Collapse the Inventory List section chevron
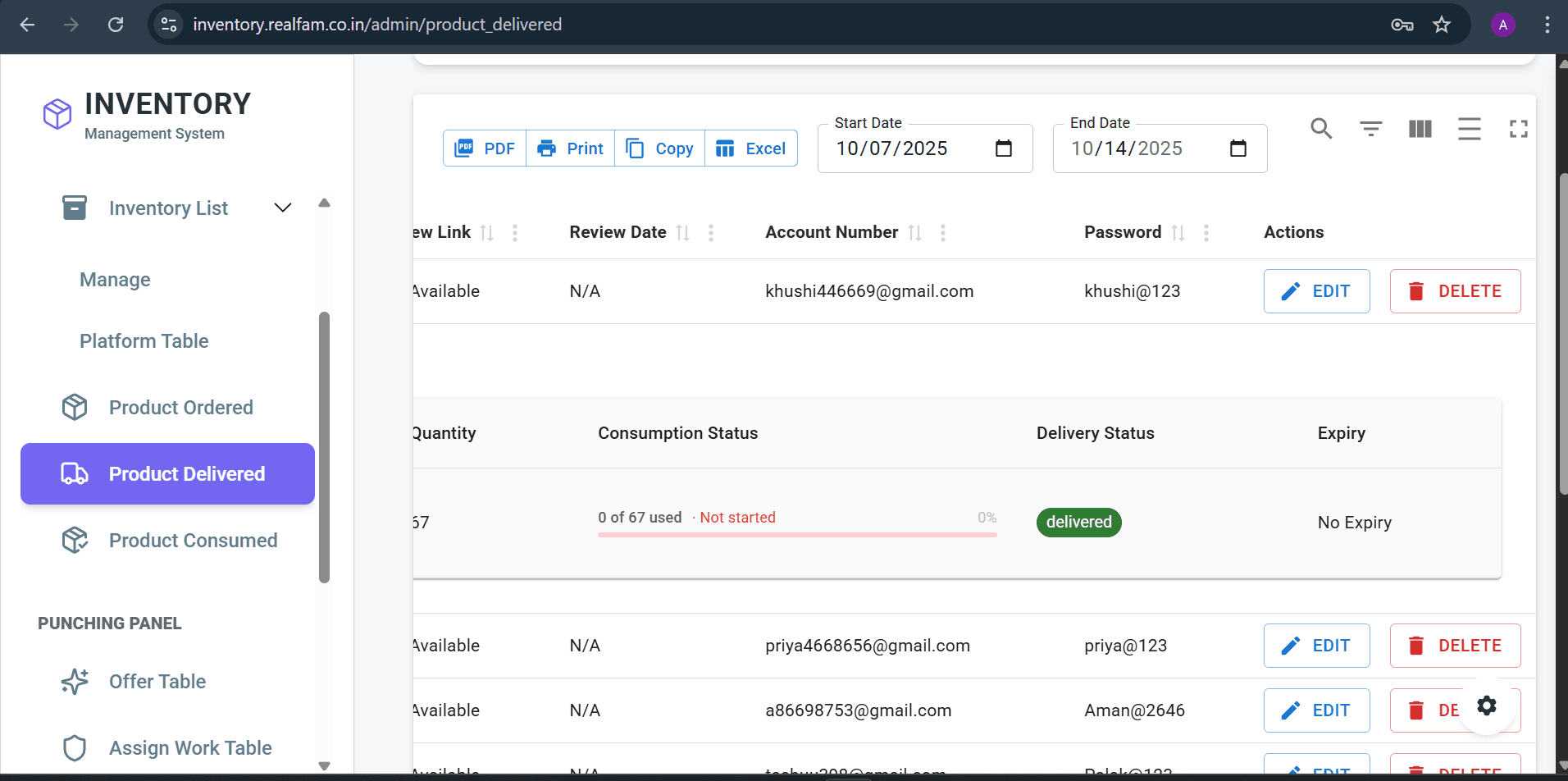The height and width of the screenshot is (781, 1568). pos(282,208)
